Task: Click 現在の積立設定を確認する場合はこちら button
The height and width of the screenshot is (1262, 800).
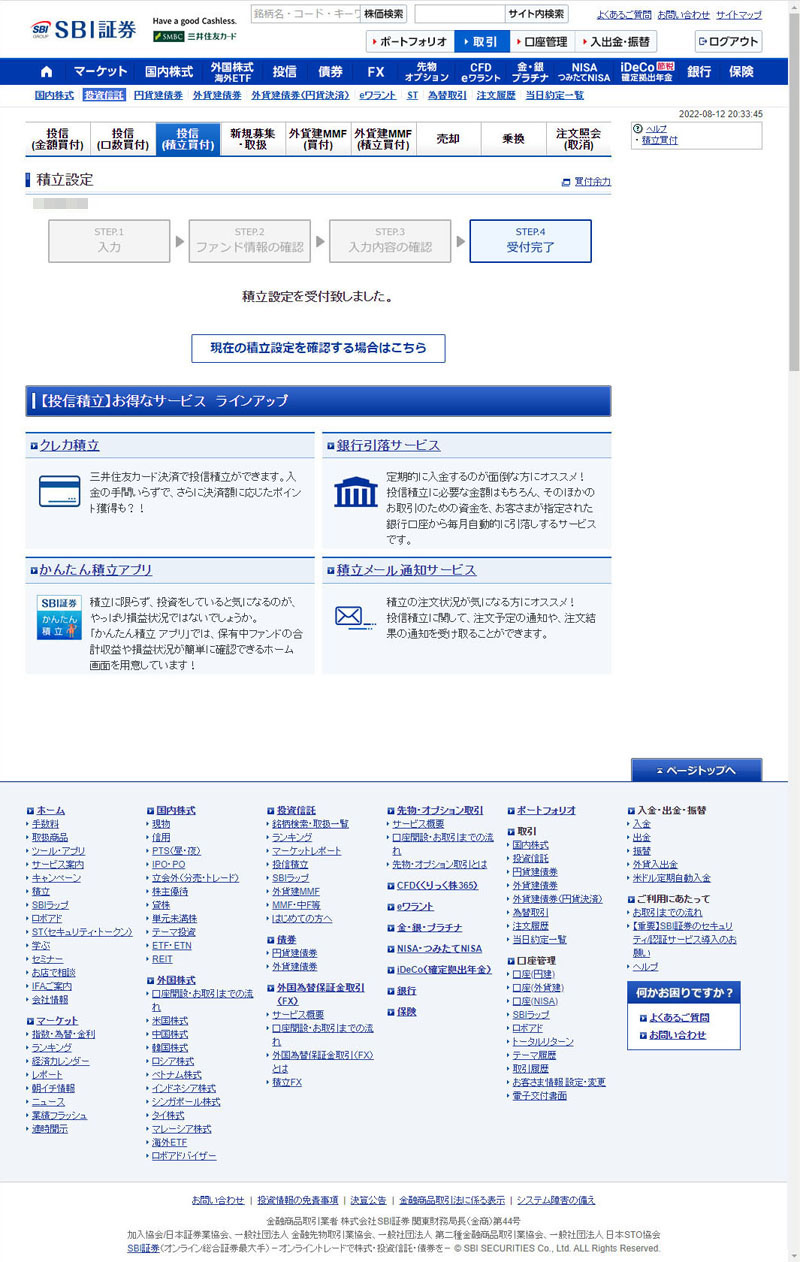Action: click(318, 348)
